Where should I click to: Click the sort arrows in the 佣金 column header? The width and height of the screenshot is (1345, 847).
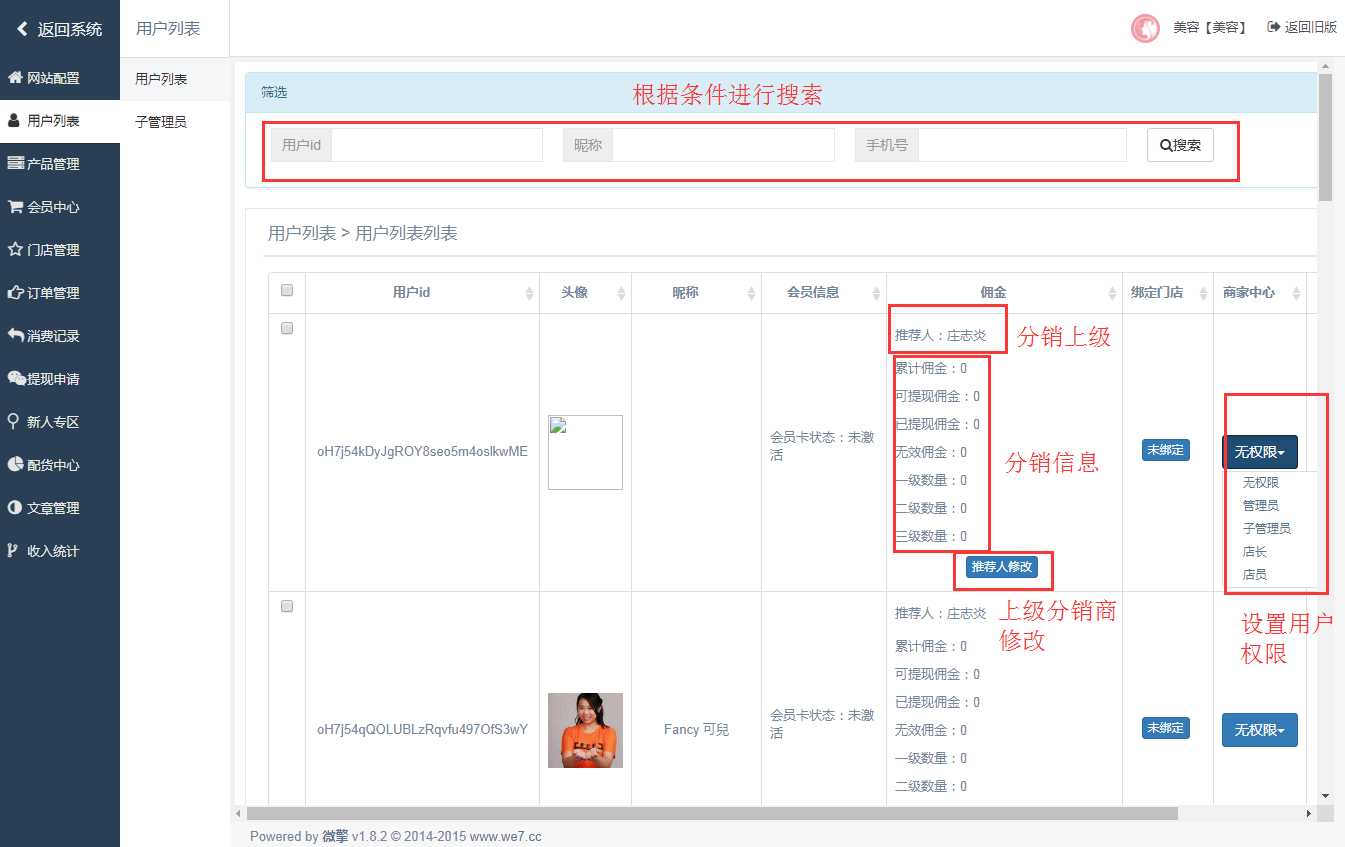click(x=1112, y=293)
